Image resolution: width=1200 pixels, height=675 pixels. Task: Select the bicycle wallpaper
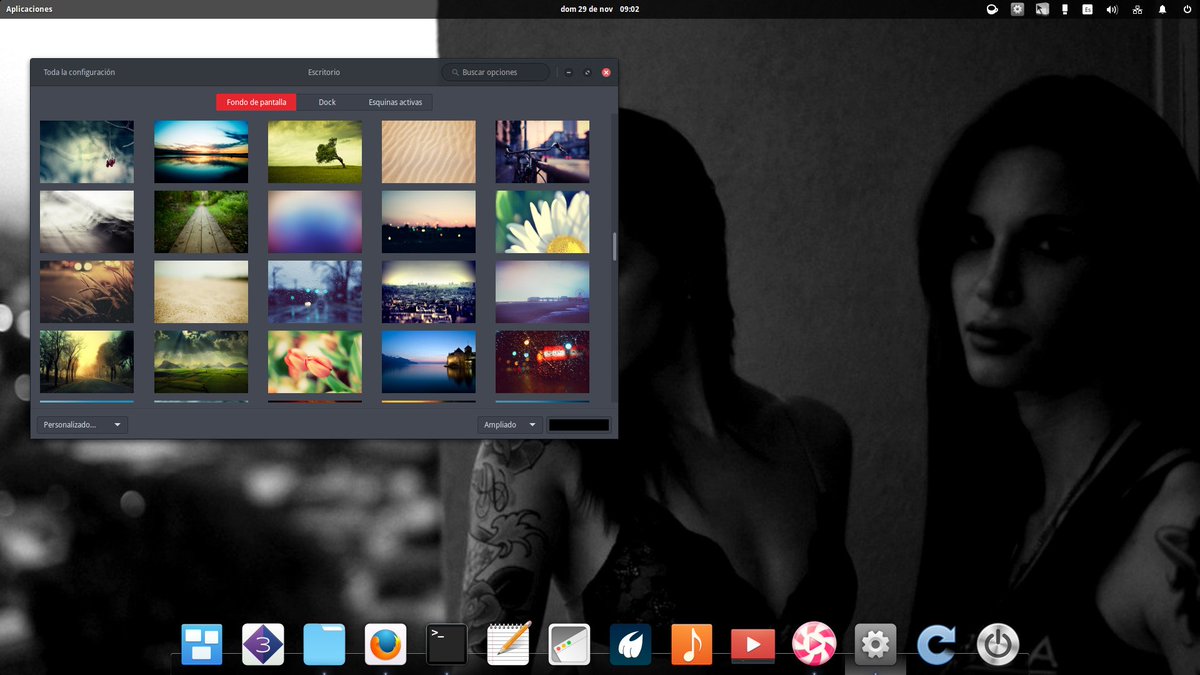click(543, 152)
